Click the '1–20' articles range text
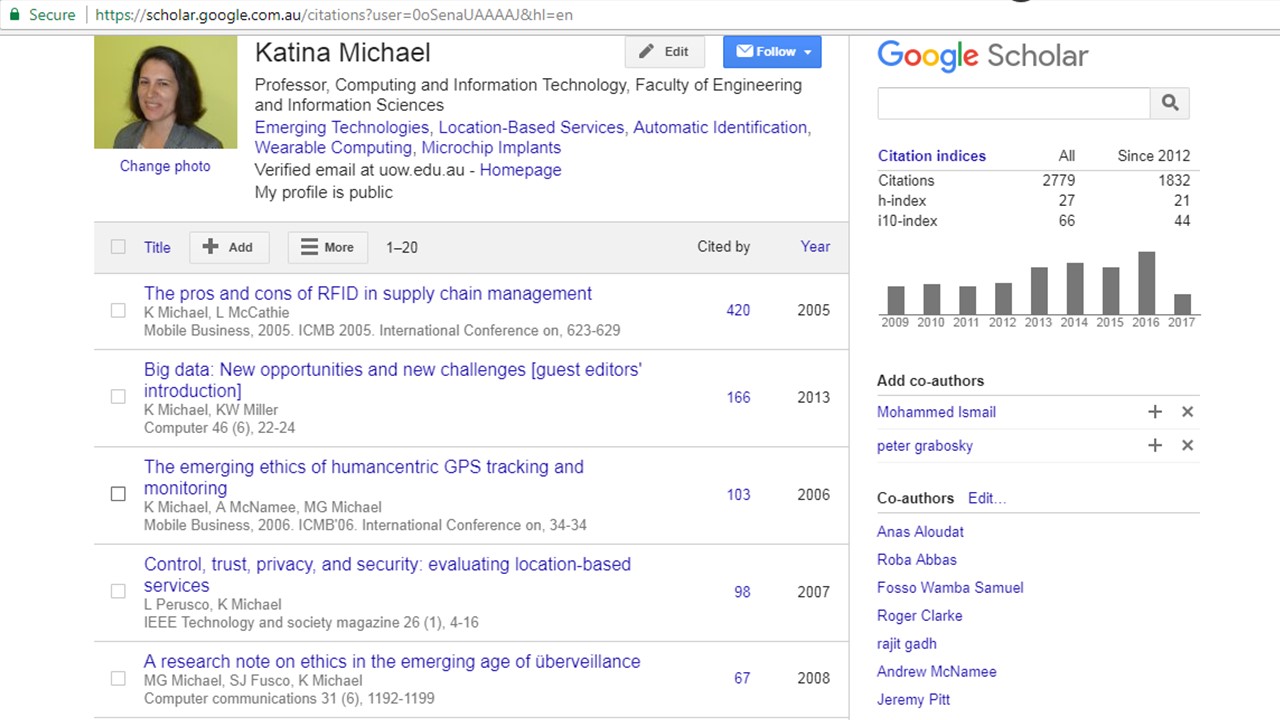 pos(402,247)
